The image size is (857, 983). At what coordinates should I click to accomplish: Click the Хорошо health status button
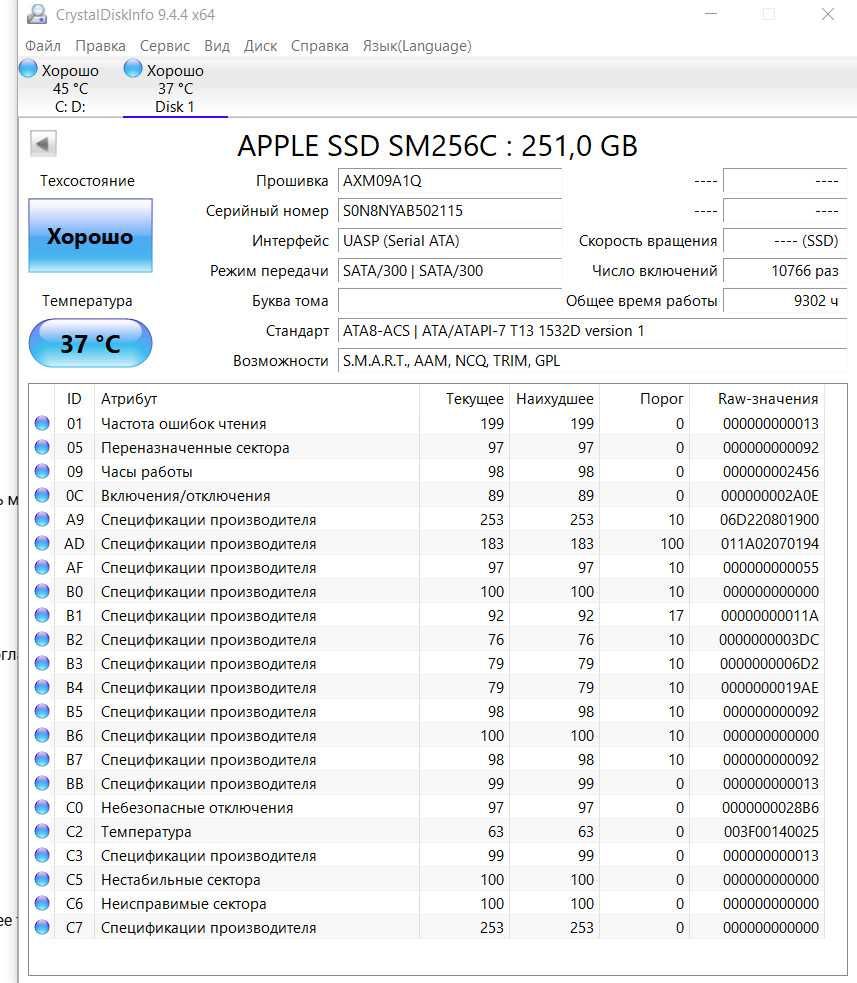pos(90,236)
